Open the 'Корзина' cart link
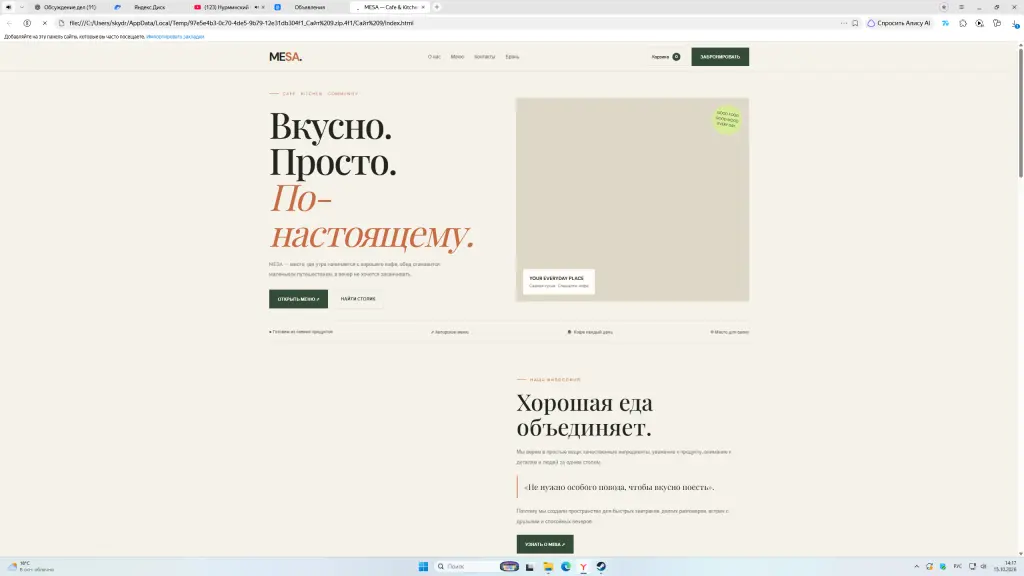The height and width of the screenshot is (576, 1024). tap(665, 57)
